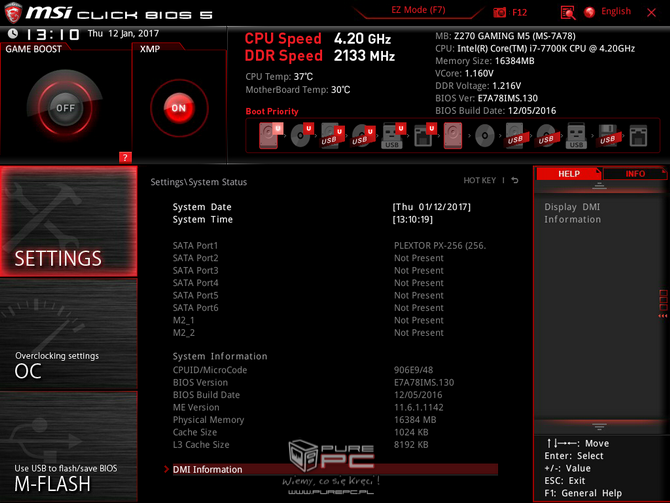Change language via English label

pyautogui.click(x=616, y=12)
